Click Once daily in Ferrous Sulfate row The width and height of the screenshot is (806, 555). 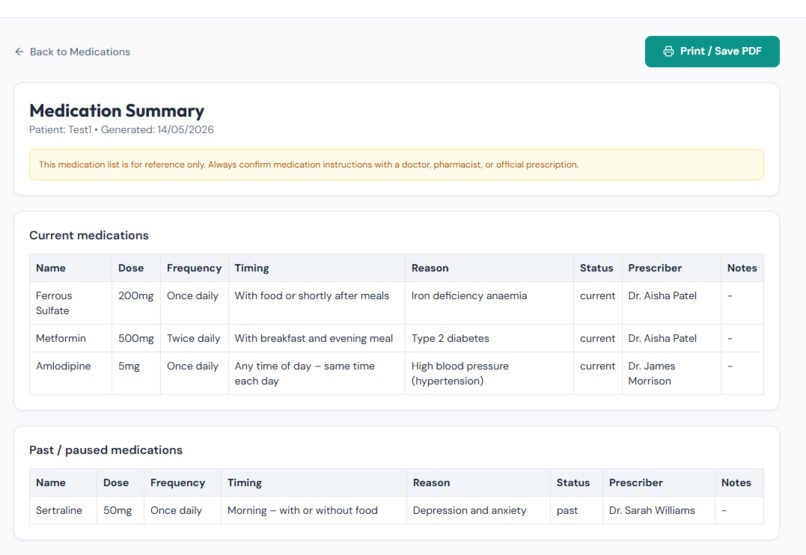(194, 303)
